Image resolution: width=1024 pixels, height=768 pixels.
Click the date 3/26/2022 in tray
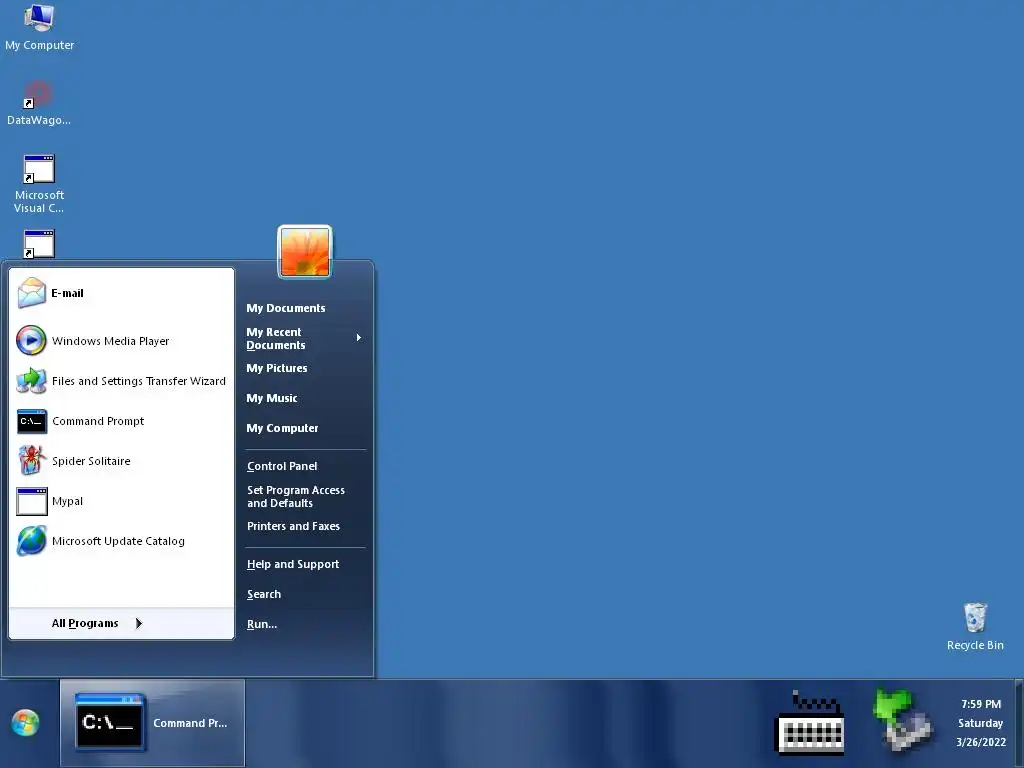(980, 742)
